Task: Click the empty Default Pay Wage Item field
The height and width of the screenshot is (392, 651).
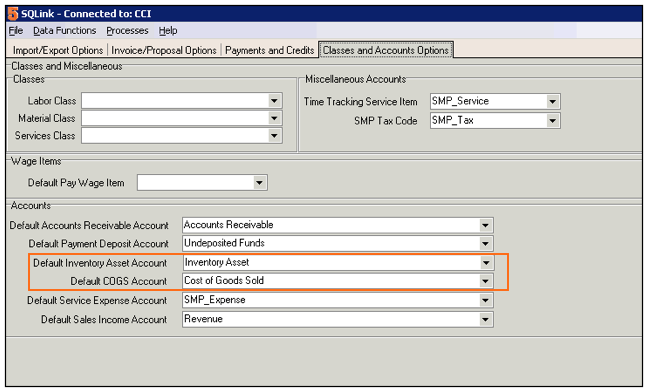Action: [202, 183]
